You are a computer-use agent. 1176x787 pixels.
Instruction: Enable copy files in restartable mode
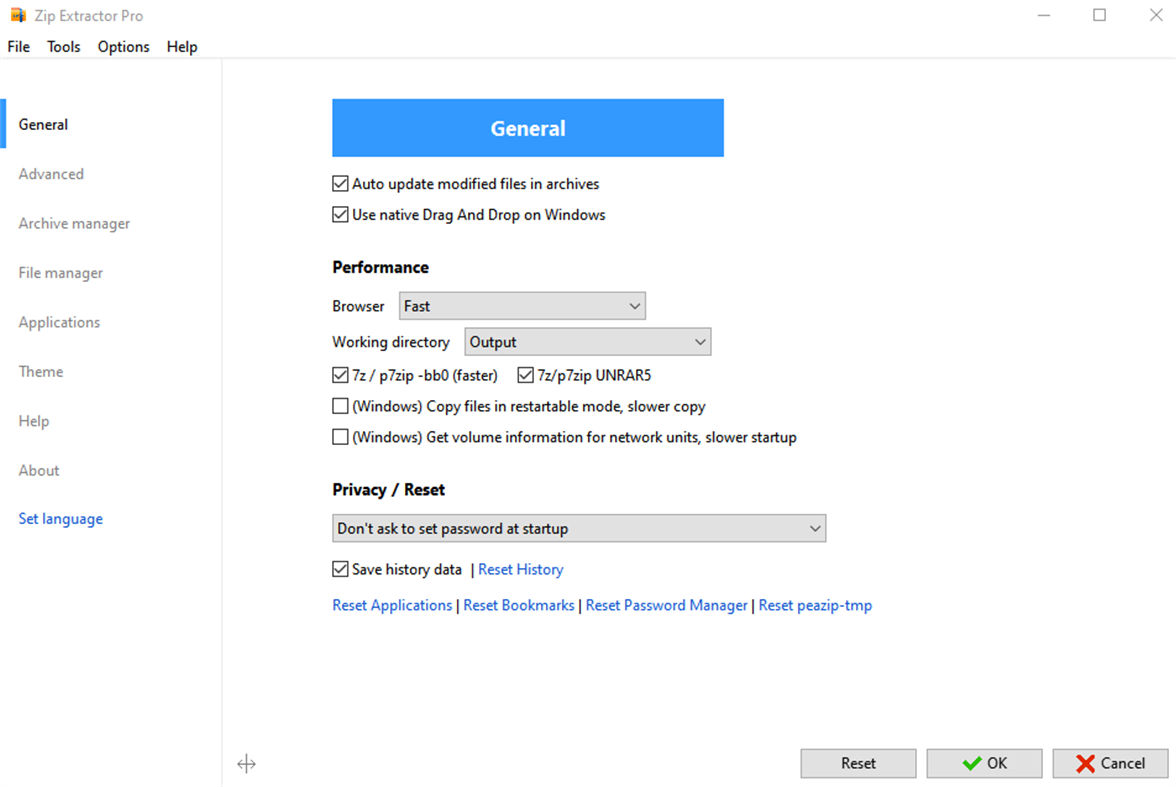tap(340, 406)
